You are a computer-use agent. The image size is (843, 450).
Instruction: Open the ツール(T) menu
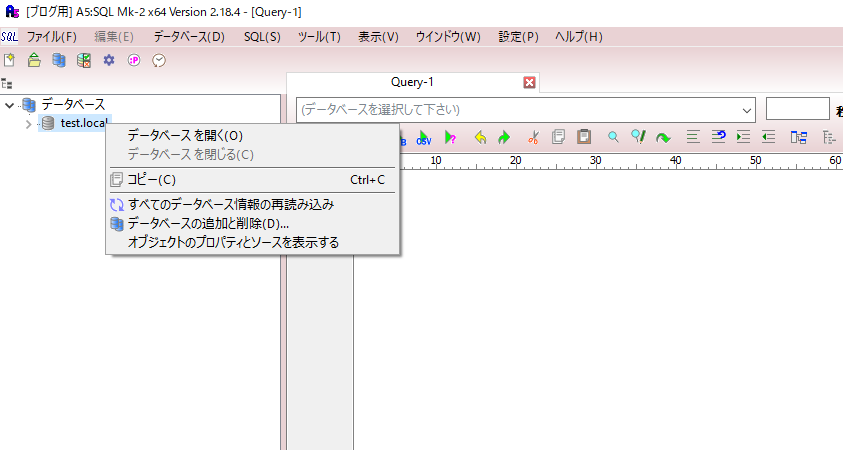[319, 37]
